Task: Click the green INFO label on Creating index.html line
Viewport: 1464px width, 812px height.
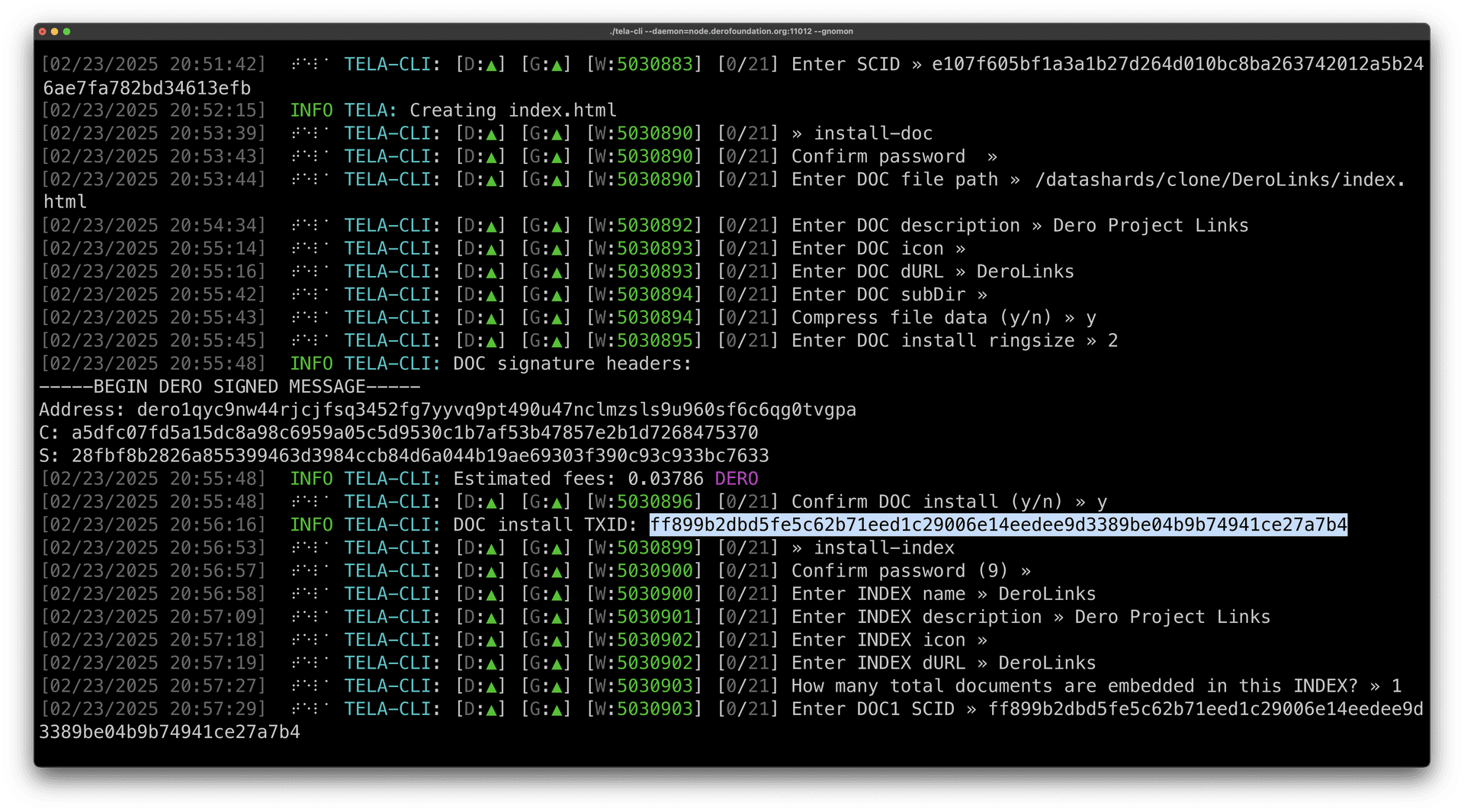Action: click(x=310, y=110)
